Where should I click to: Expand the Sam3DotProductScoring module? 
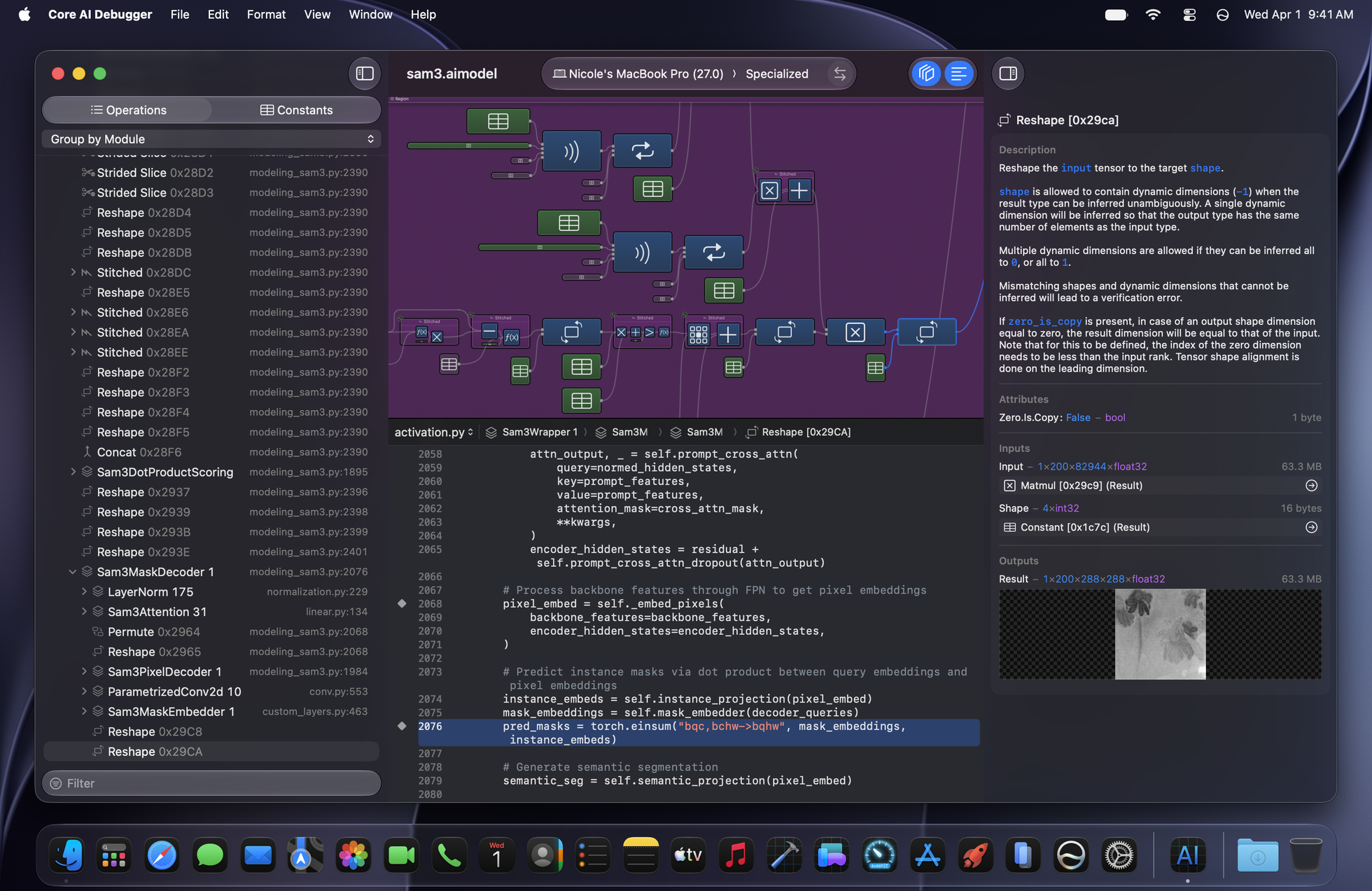click(x=73, y=472)
